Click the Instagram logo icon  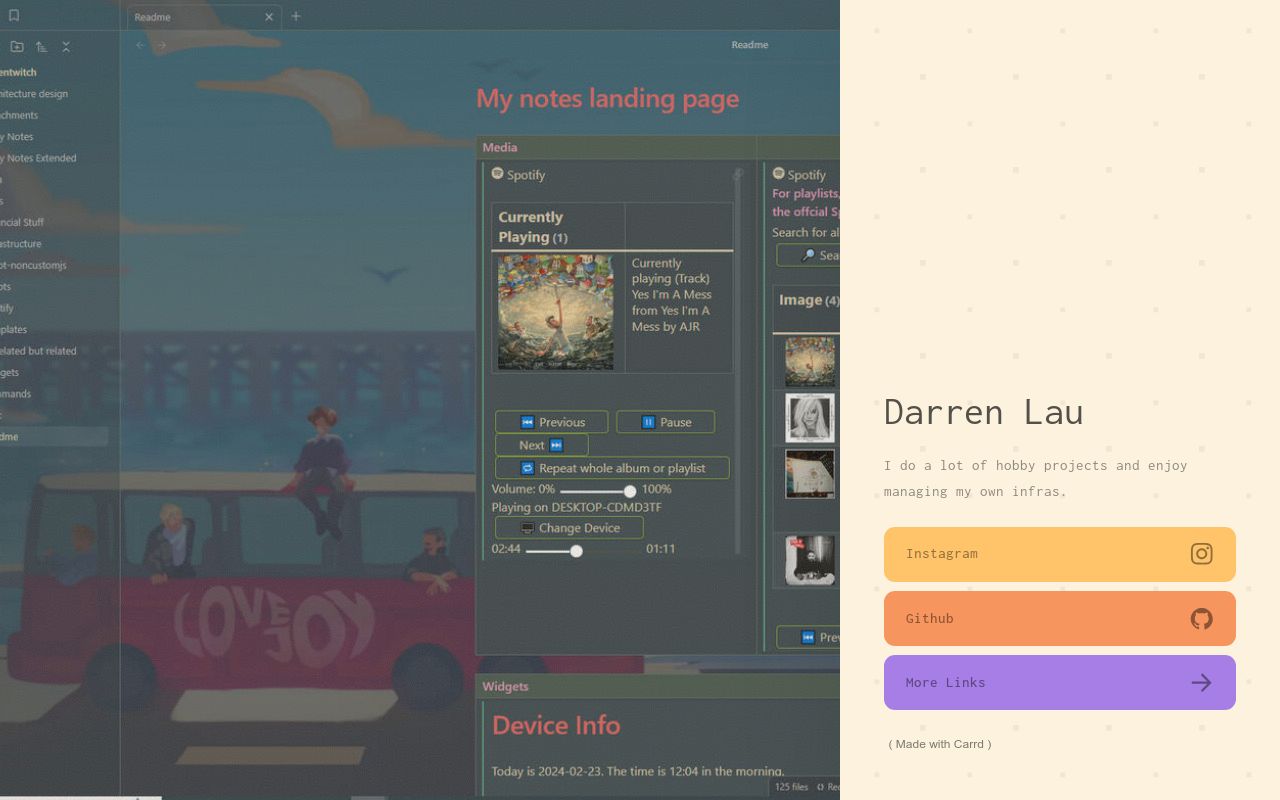click(1201, 554)
